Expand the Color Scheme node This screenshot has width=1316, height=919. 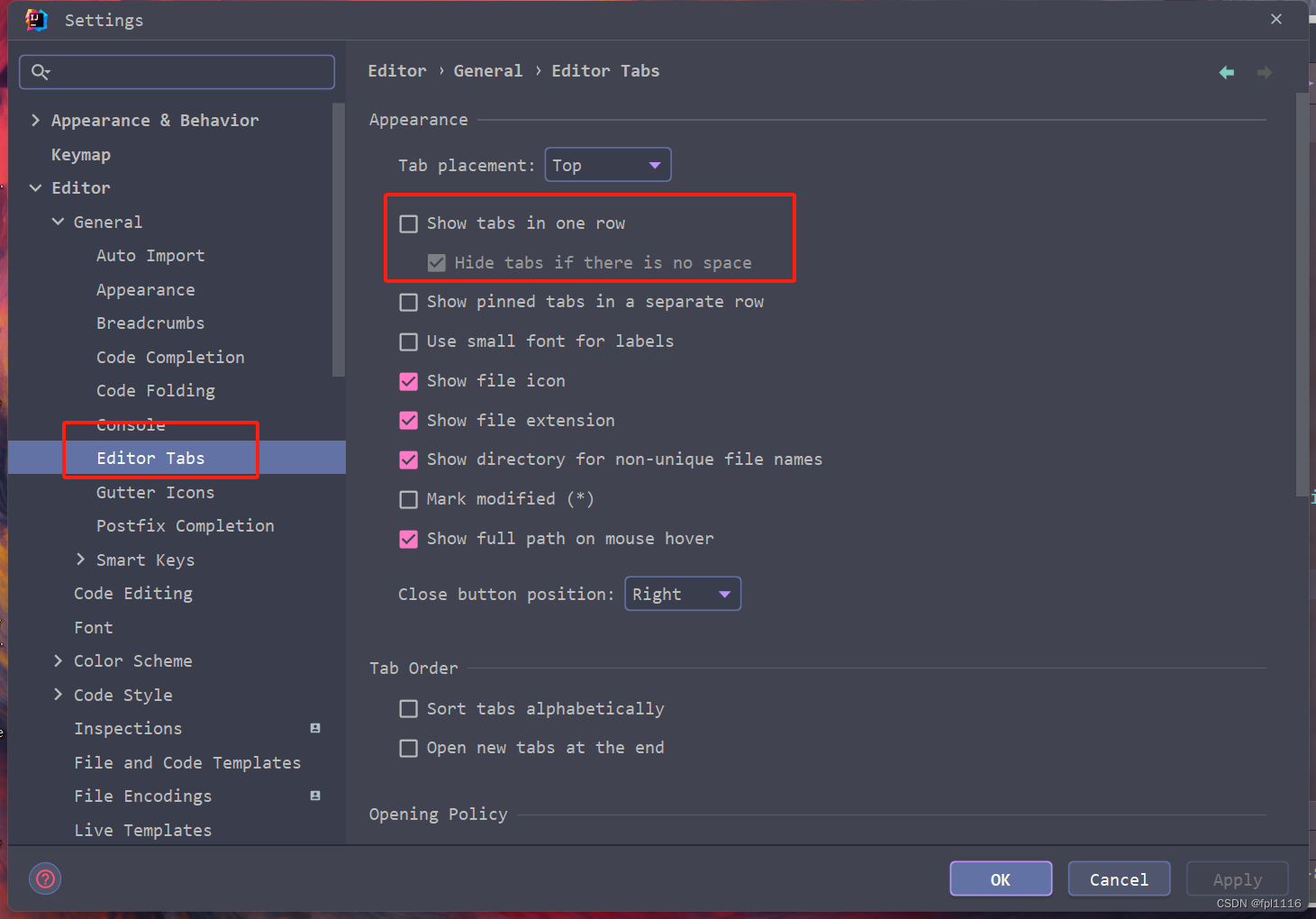(58, 660)
